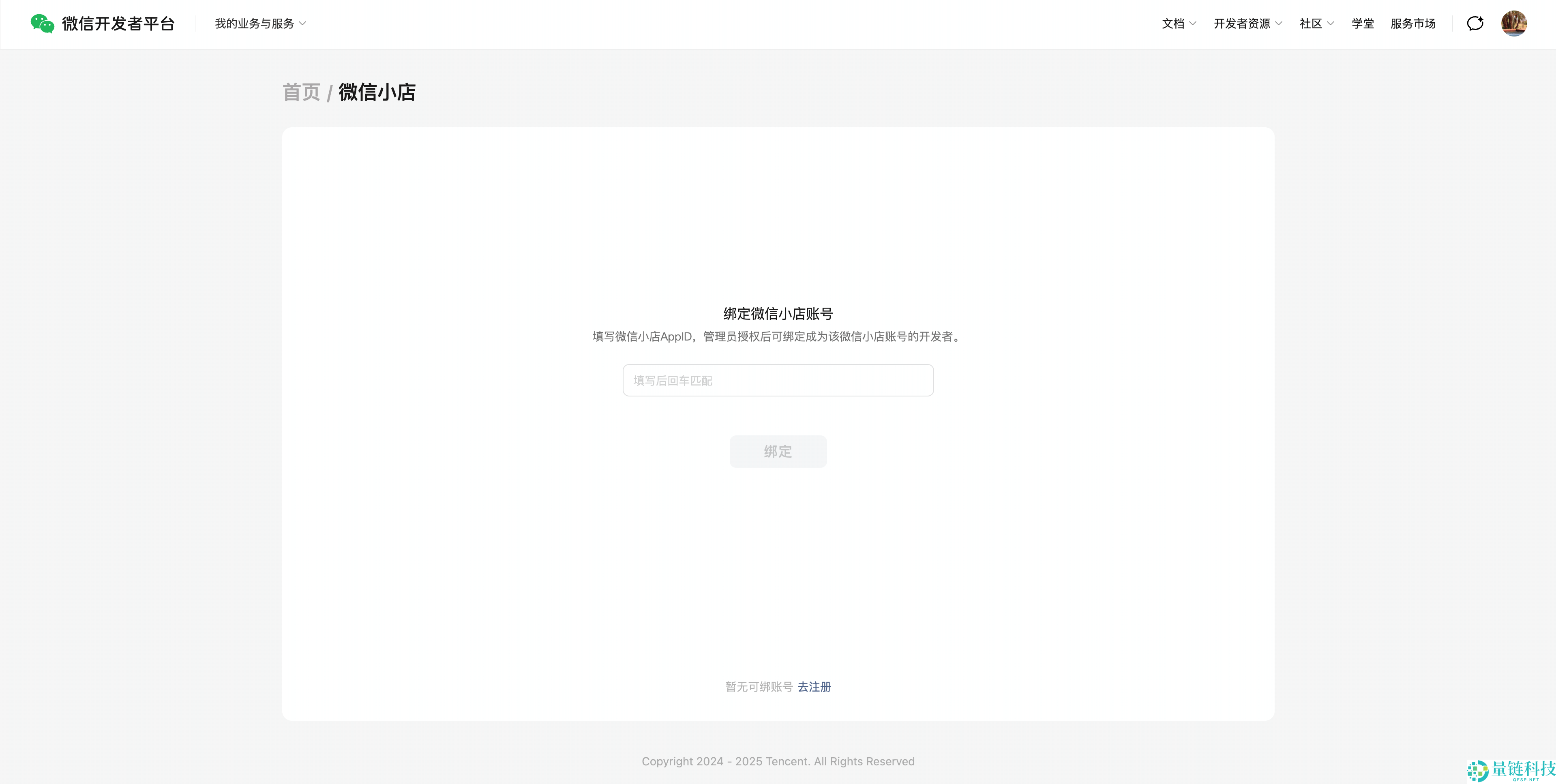The height and width of the screenshot is (784, 1556).
Task: Open the notifications chat bubble icon
Action: tap(1475, 24)
